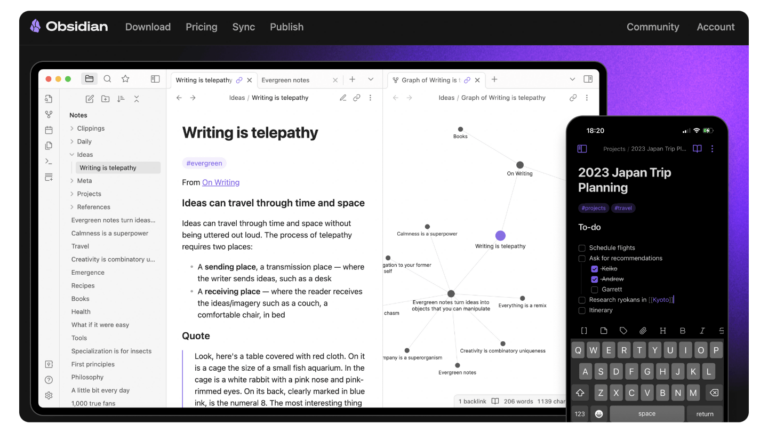Open the file explorer folder icon
Viewport: 768px width, 432px height.
(x=89, y=79)
